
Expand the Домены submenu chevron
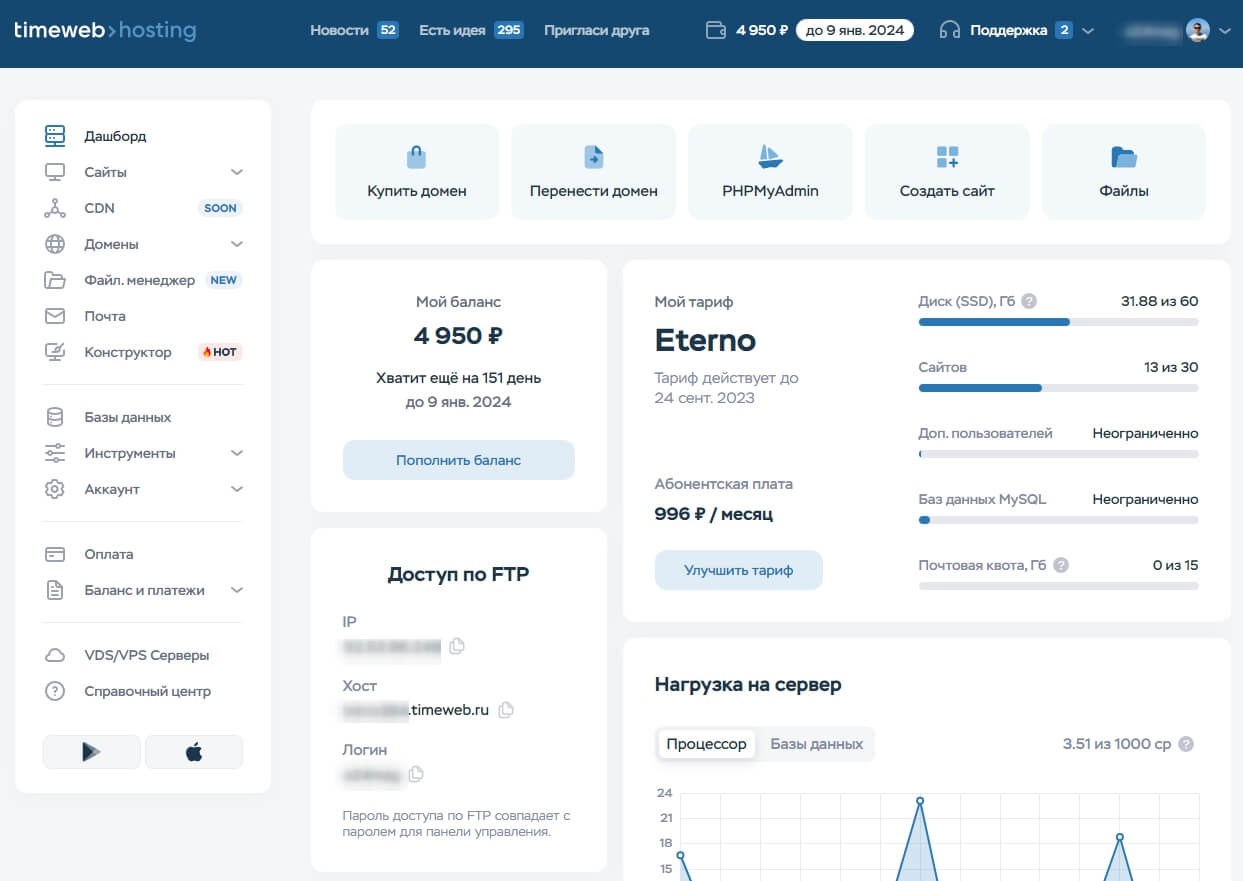237,244
